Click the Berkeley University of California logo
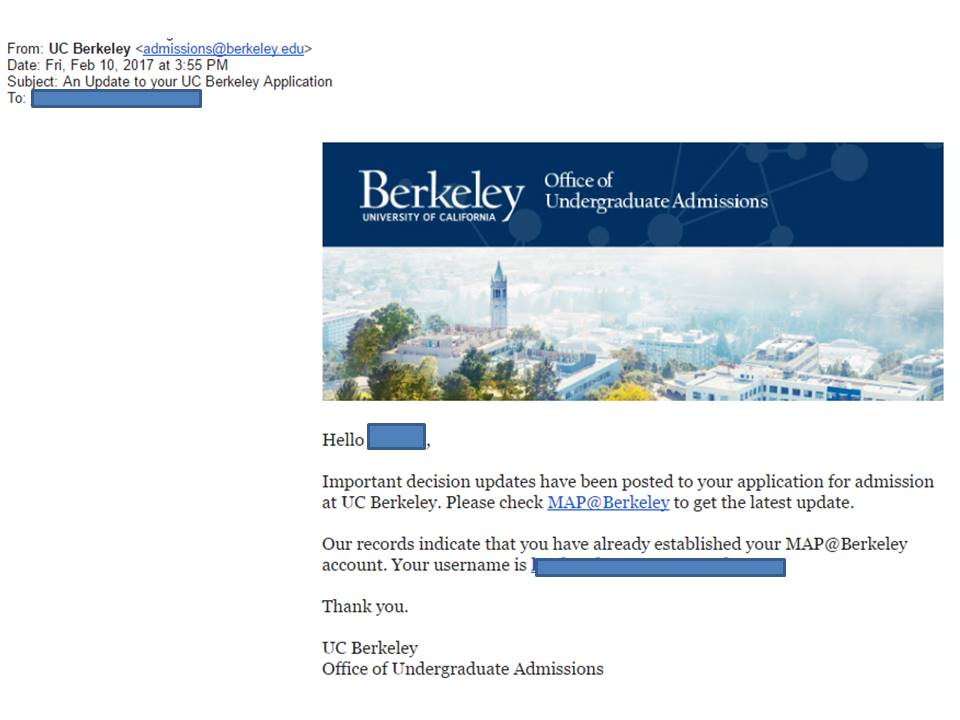 pyautogui.click(x=441, y=194)
